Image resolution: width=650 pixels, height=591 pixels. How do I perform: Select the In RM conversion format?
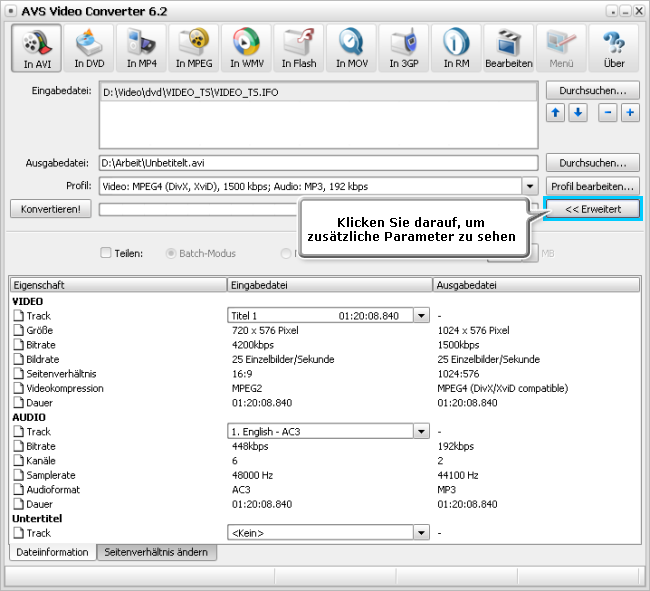coord(456,48)
